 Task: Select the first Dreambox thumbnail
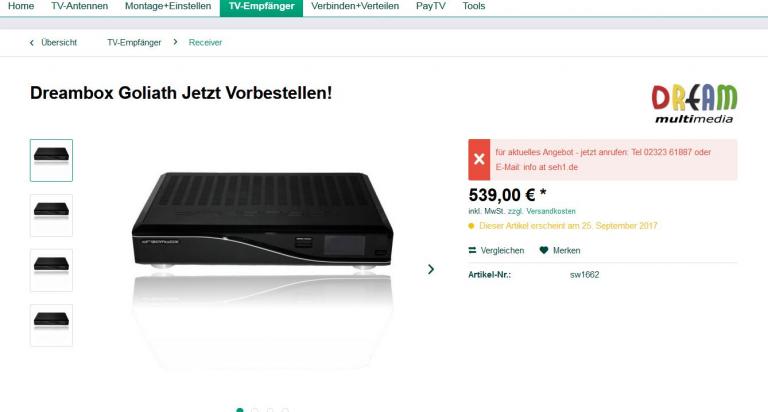pyautogui.click(x=51, y=160)
